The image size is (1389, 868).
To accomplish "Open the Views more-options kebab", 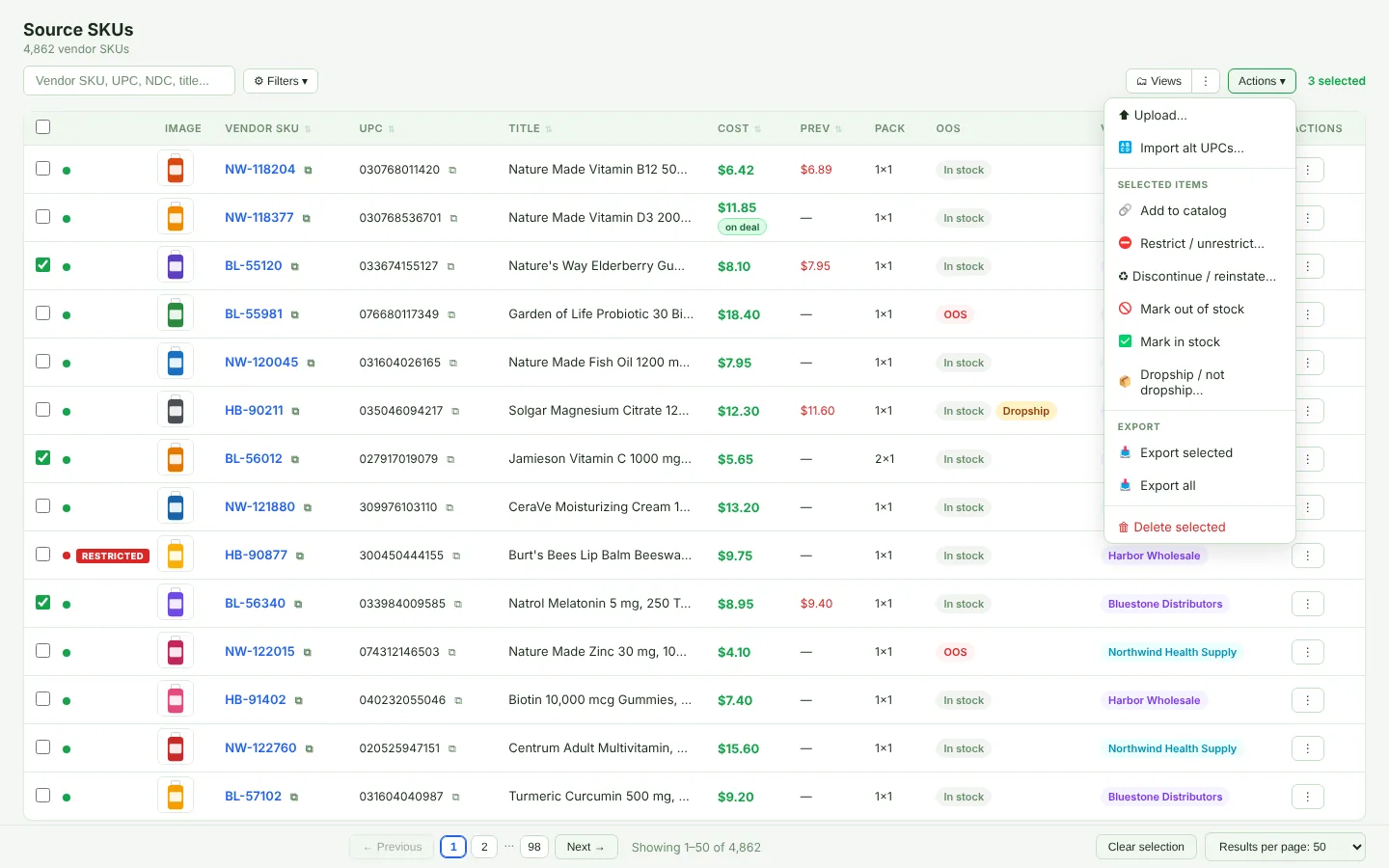I will [x=1206, y=81].
